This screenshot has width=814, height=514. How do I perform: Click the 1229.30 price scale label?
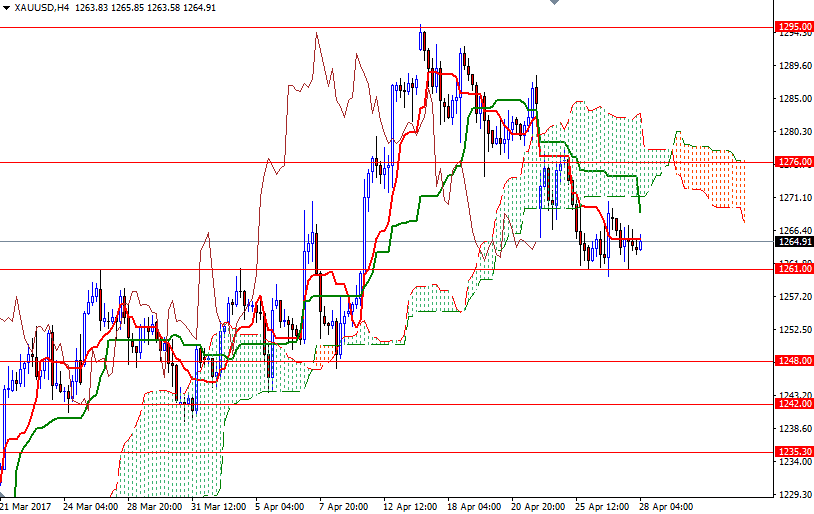click(794, 495)
